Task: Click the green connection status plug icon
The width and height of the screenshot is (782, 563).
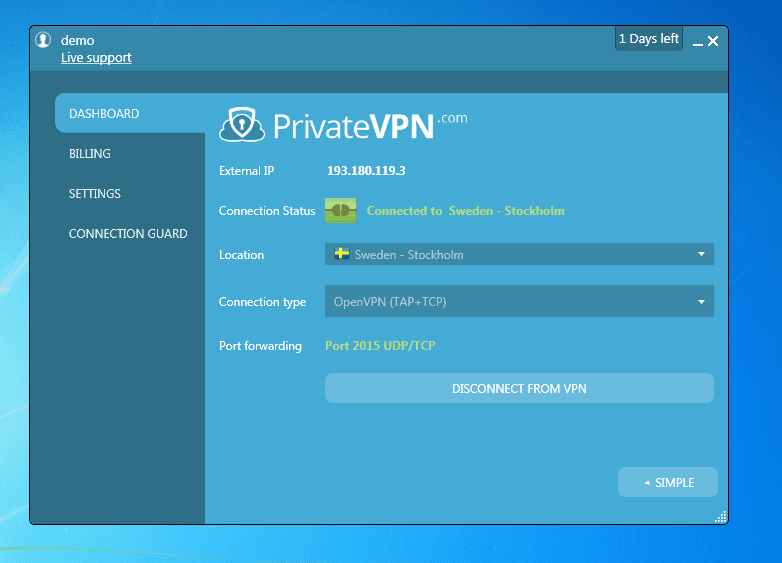Action: (341, 211)
